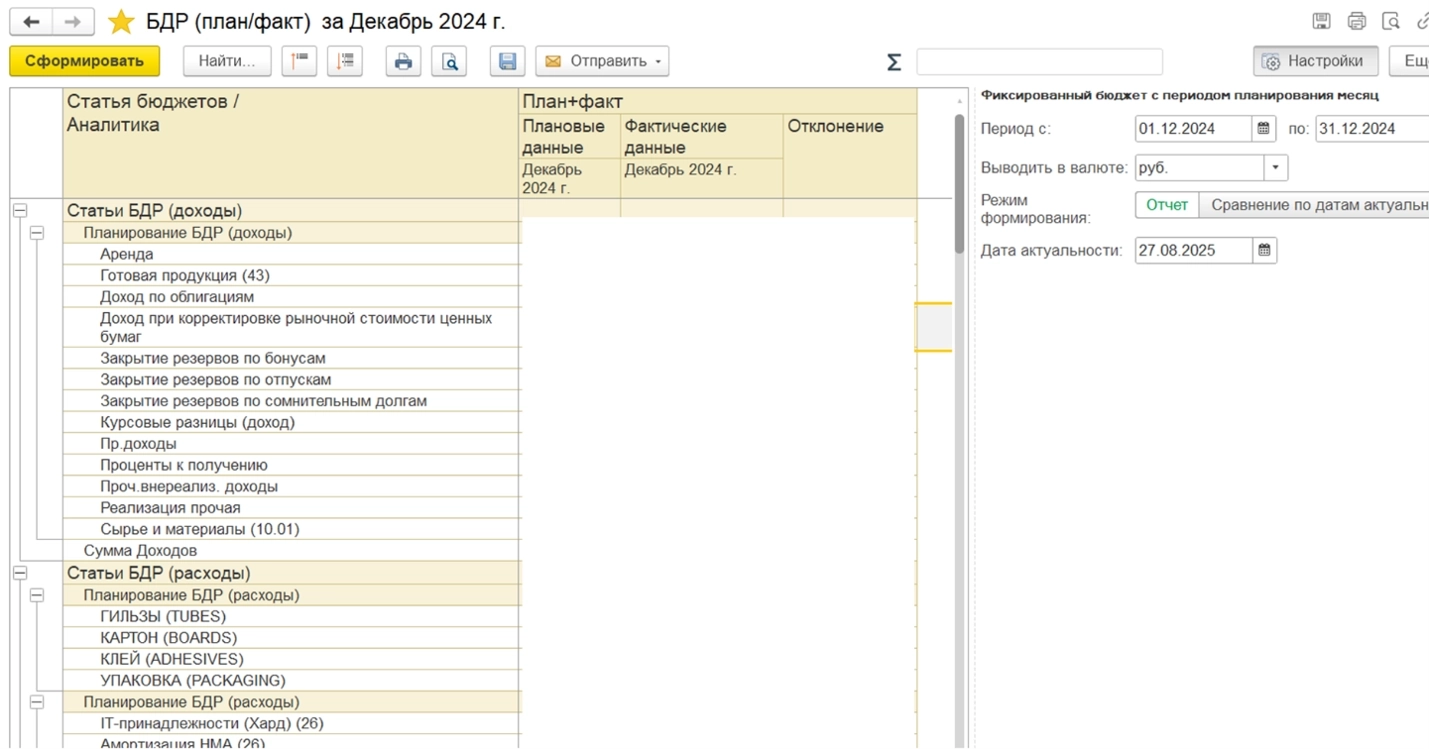The image size is (1429, 749).
Task: Collapse Планирование БДР (доходы) group
Action: coord(37,233)
